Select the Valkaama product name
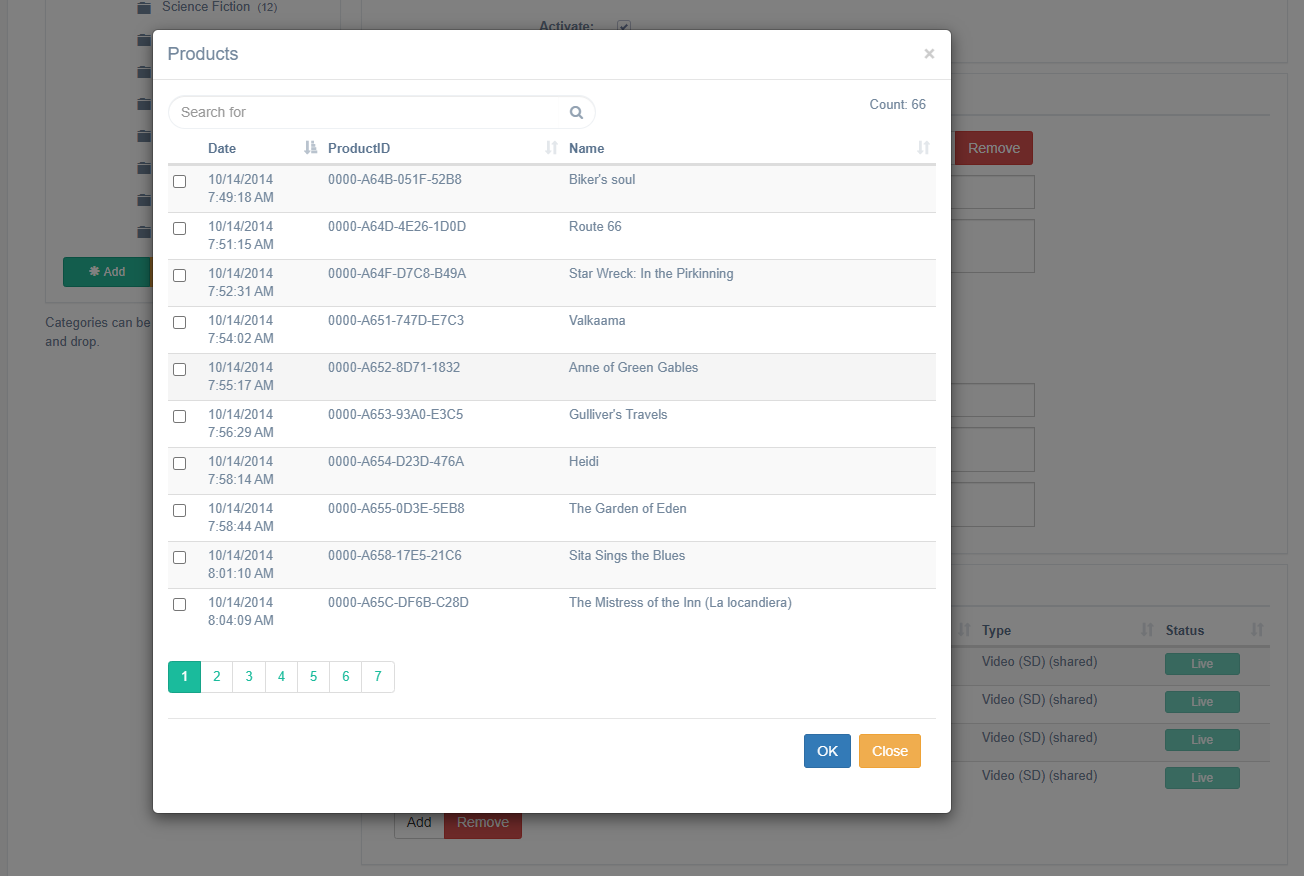The height and width of the screenshot is (876, 1304). [x=597, y=321]
